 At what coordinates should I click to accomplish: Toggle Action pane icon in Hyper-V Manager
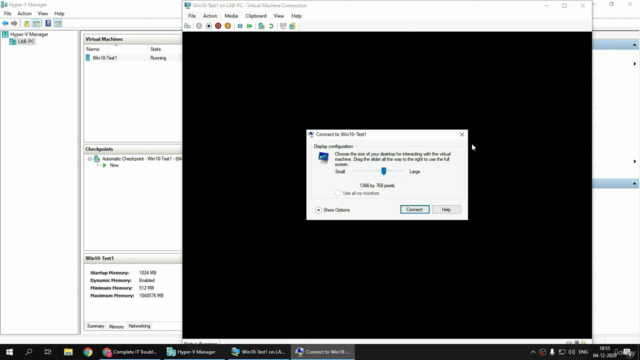click(58, 24)
